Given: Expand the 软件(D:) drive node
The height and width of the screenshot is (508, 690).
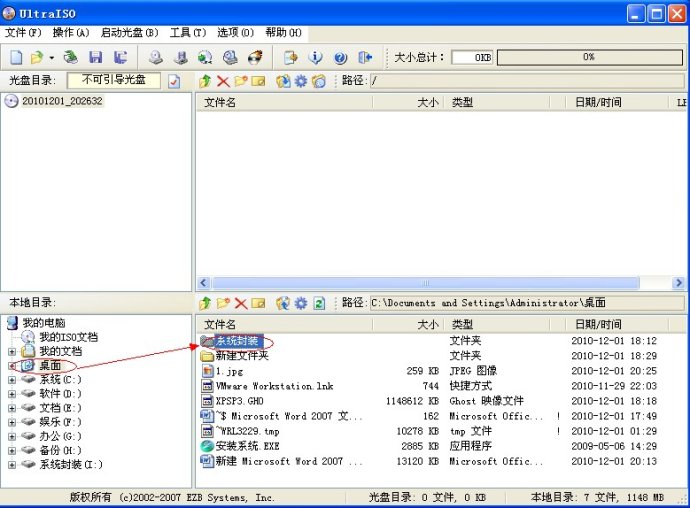Looking at the screenshot, I should pos(12,394).
